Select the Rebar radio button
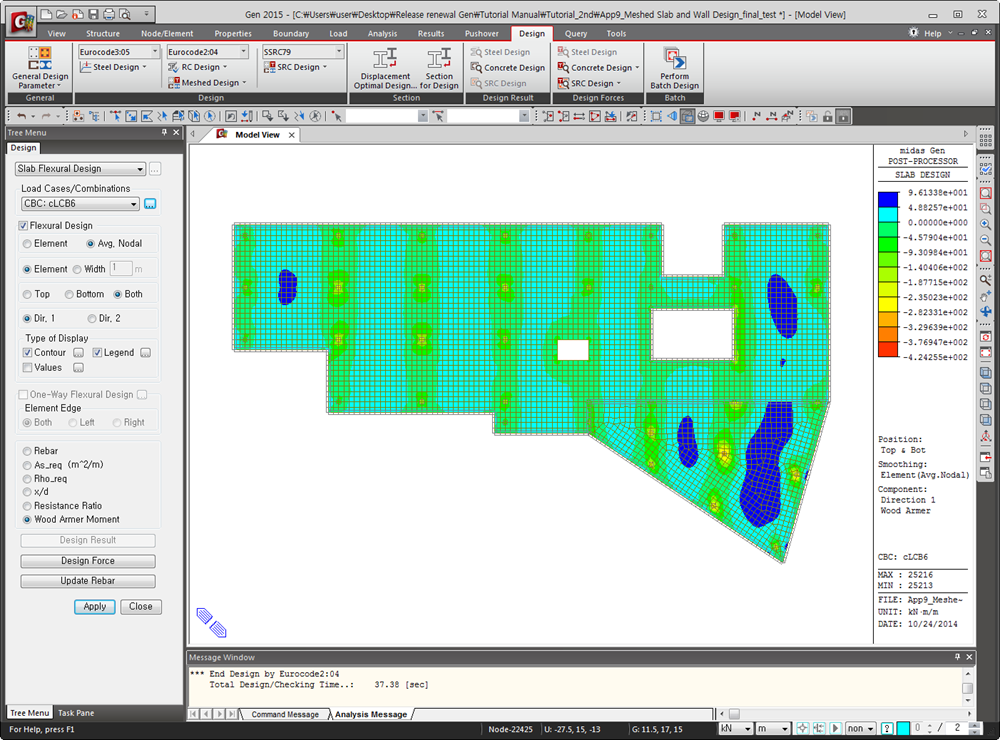 point(27,451)
